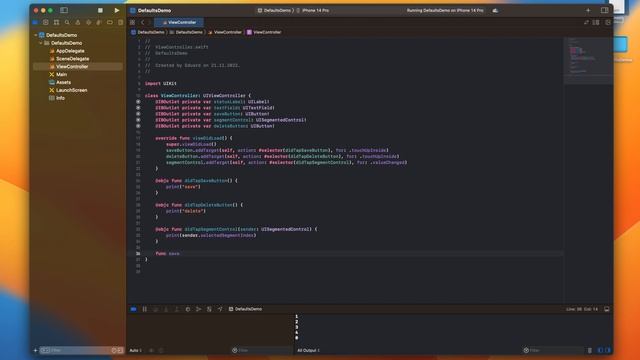Screen dimensions: 640x360
Task: Open the Assets catalog
Action: [x=63, y=82]
